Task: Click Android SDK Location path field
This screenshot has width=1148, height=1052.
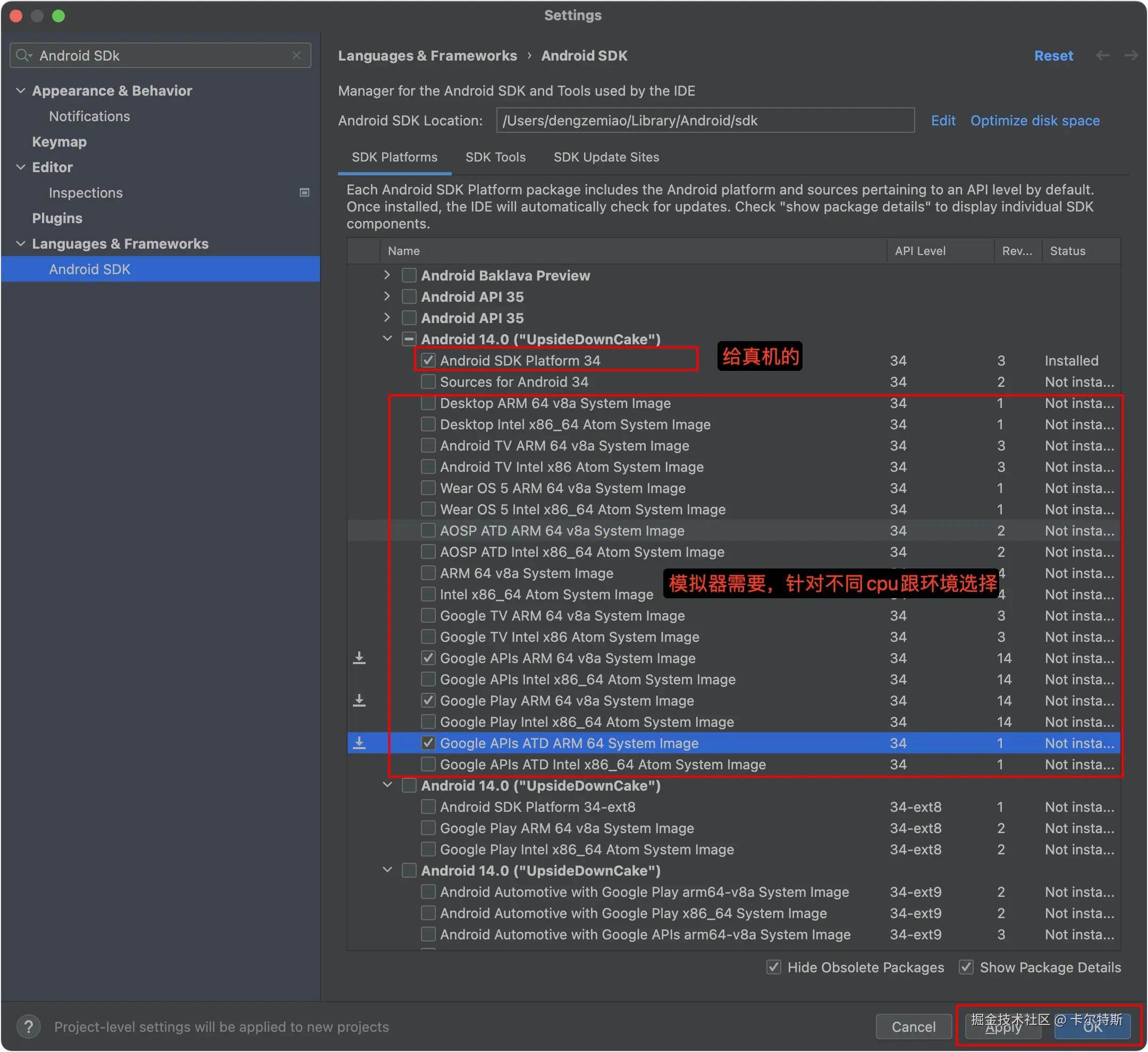Action: click(705, 121)
